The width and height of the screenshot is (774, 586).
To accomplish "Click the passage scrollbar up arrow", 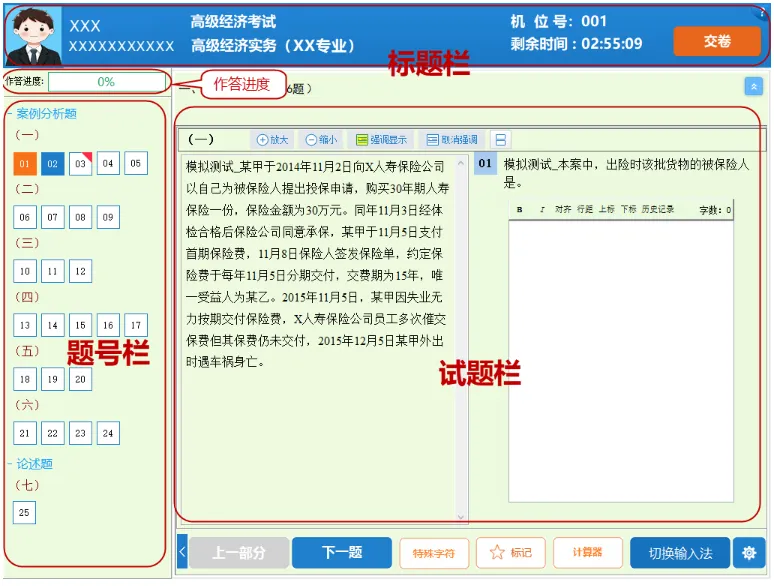I will pos(461,162).
